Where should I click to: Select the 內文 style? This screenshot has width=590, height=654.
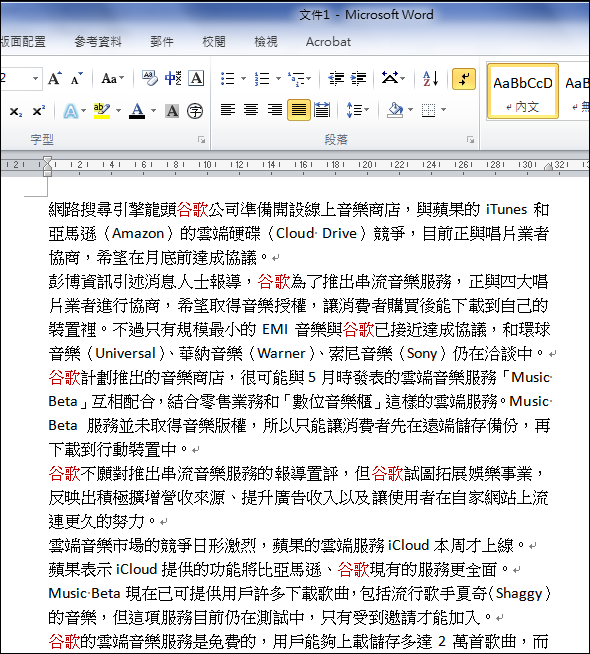522,91
